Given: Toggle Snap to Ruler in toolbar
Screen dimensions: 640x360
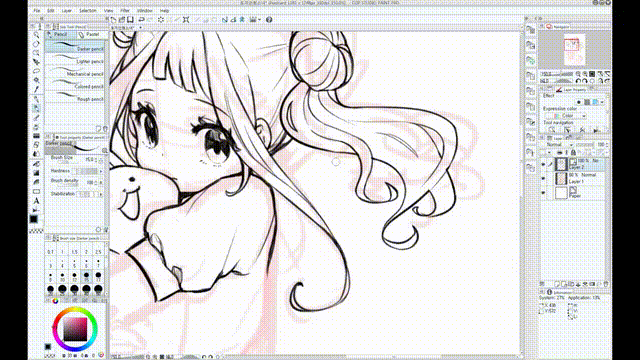Looking at the screenshot, I should (225, 20).
